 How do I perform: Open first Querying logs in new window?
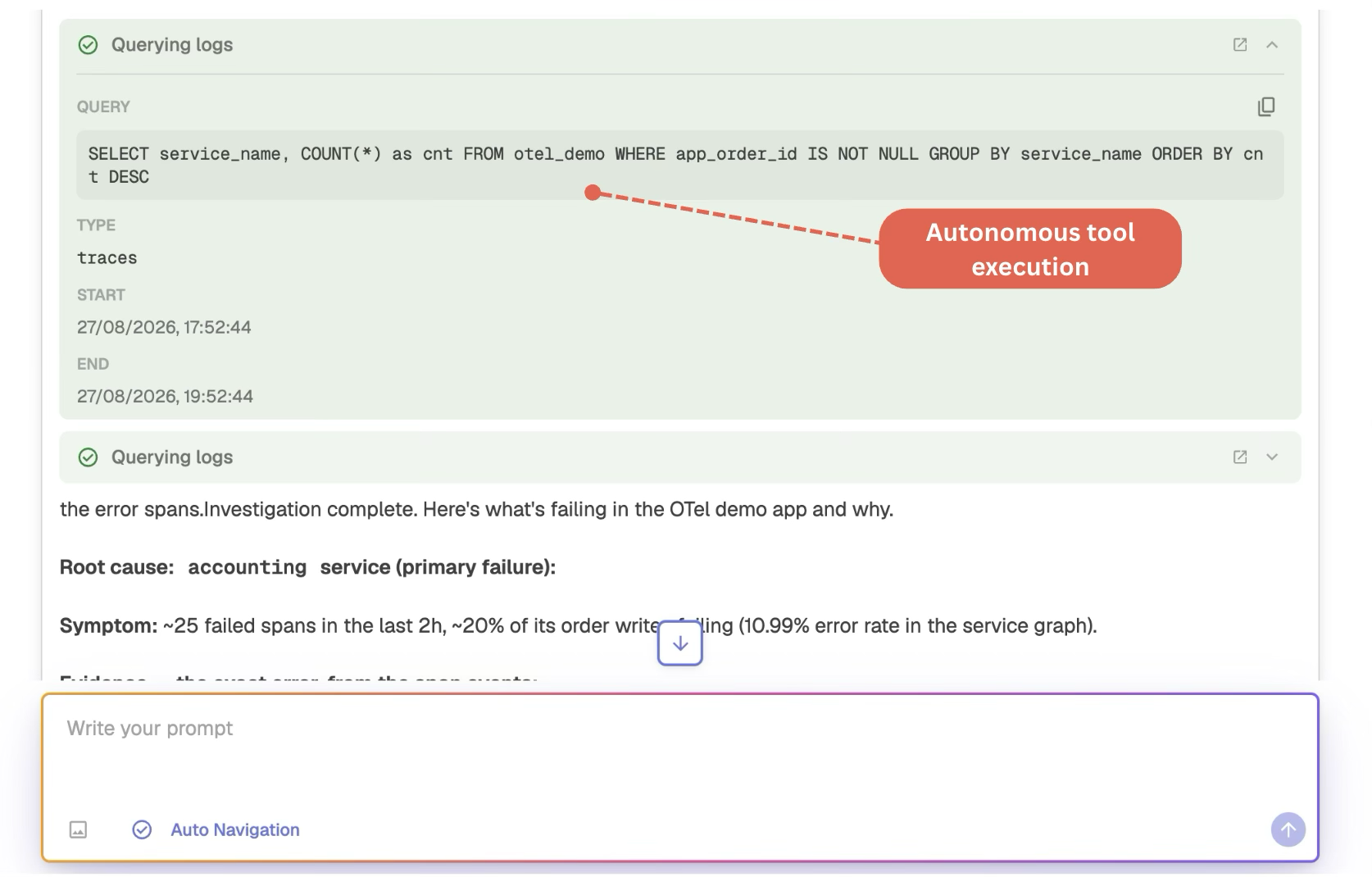point(1240,45)
